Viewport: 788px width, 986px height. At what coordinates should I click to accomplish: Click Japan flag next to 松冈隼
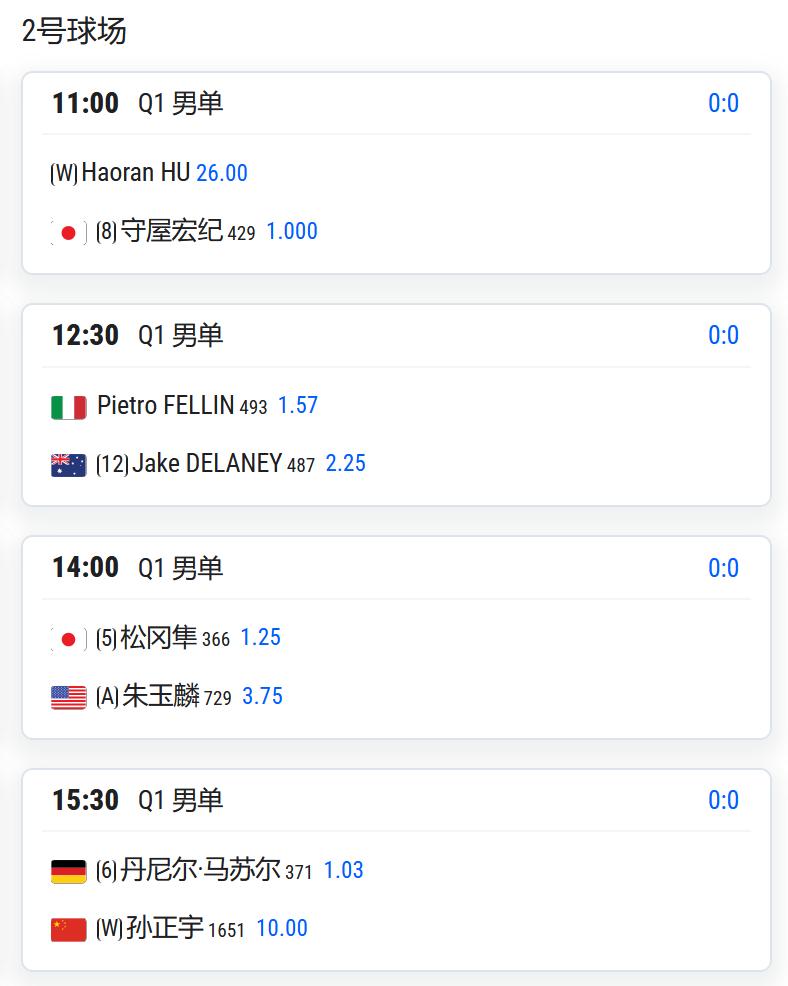(x=68, y=639)
